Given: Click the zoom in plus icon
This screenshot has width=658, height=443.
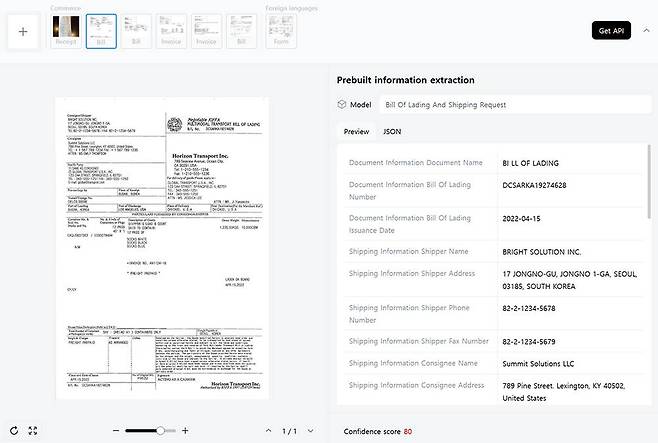Looking at the screenshot, I should [185, 430].
